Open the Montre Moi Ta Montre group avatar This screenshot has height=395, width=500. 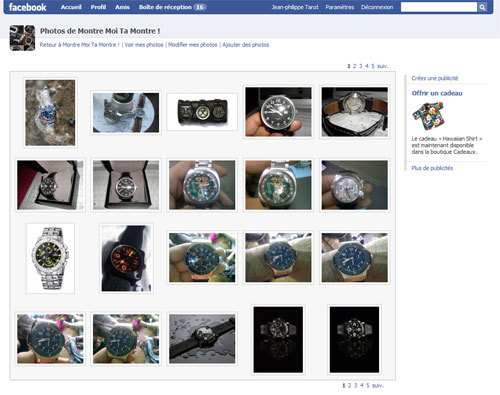(x=22, y=38)
